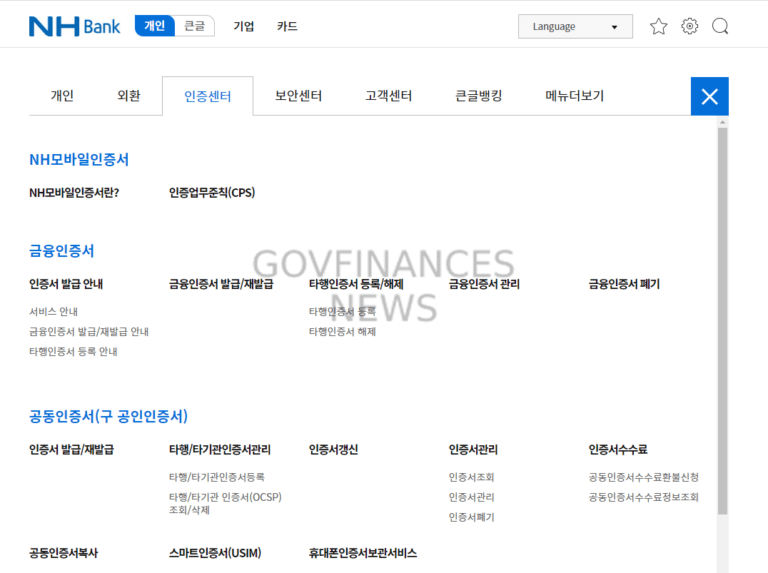Open 인증서조회 sub-link

click(472, 477)
